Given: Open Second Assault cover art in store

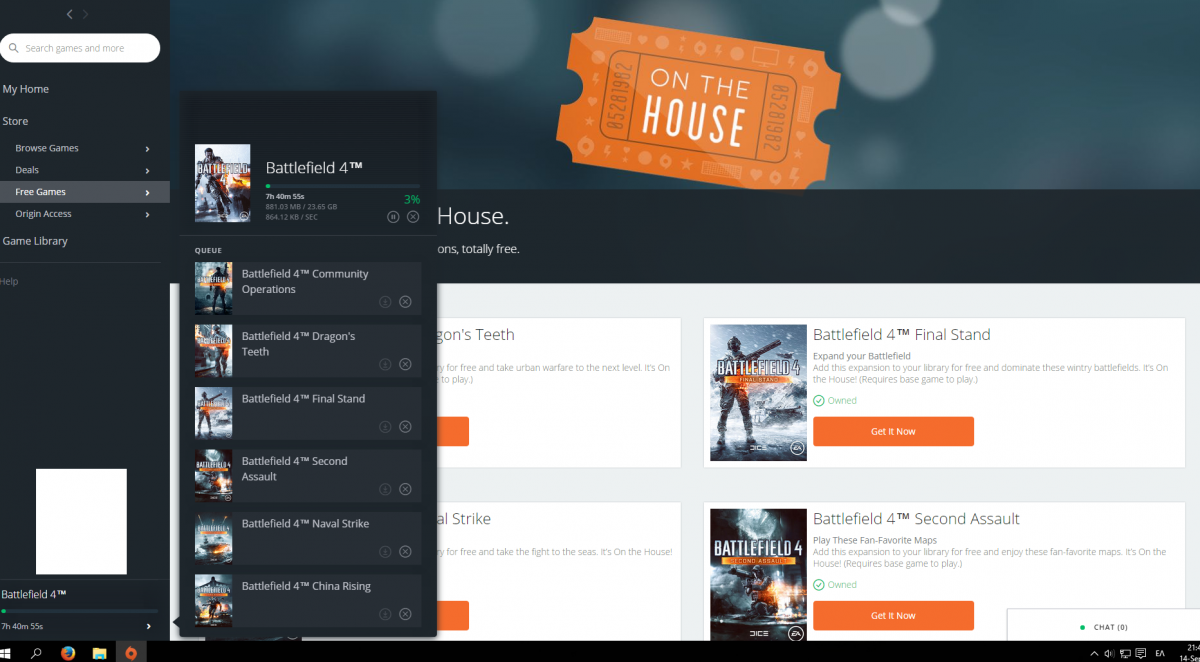Looking at the screenshot, I should [x=758, y=575].
